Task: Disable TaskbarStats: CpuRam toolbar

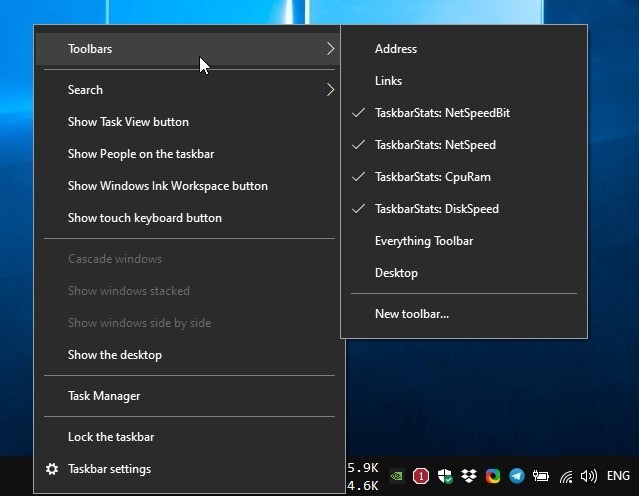Action: tap(432, 177)
